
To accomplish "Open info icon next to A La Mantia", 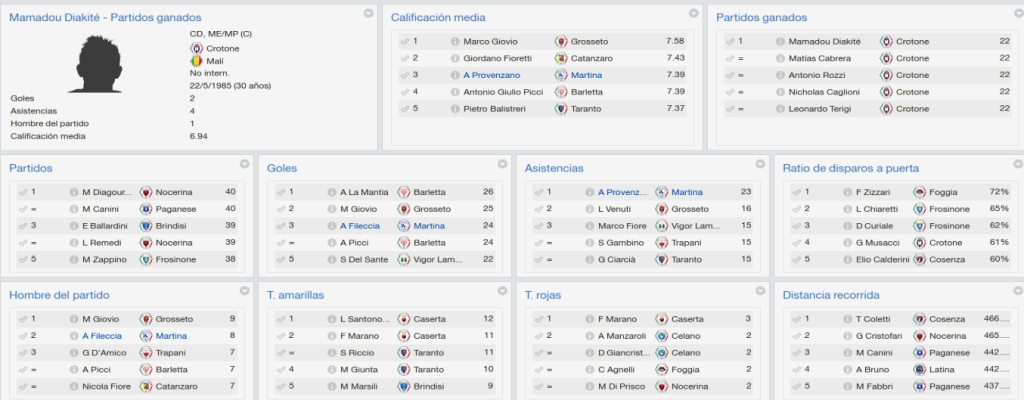I will (332, 192).
